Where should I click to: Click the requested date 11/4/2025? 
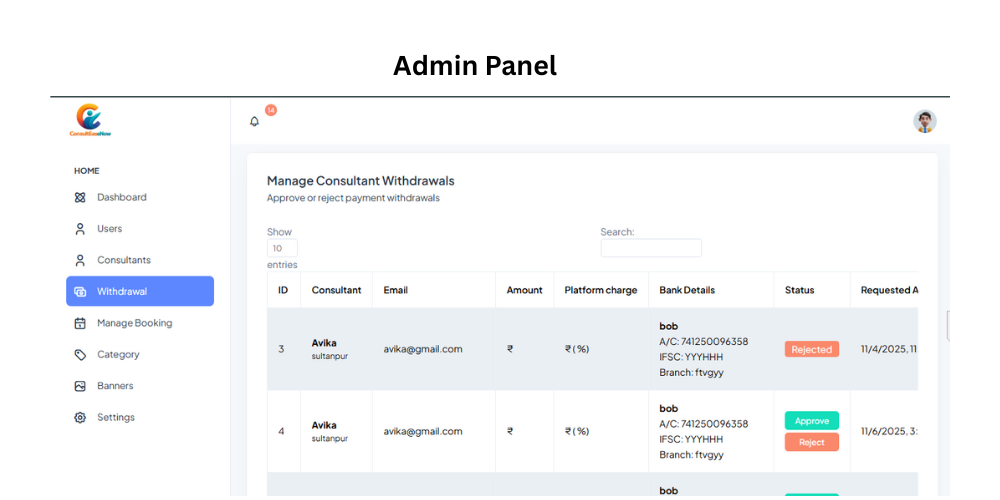(x=889, y=349)
